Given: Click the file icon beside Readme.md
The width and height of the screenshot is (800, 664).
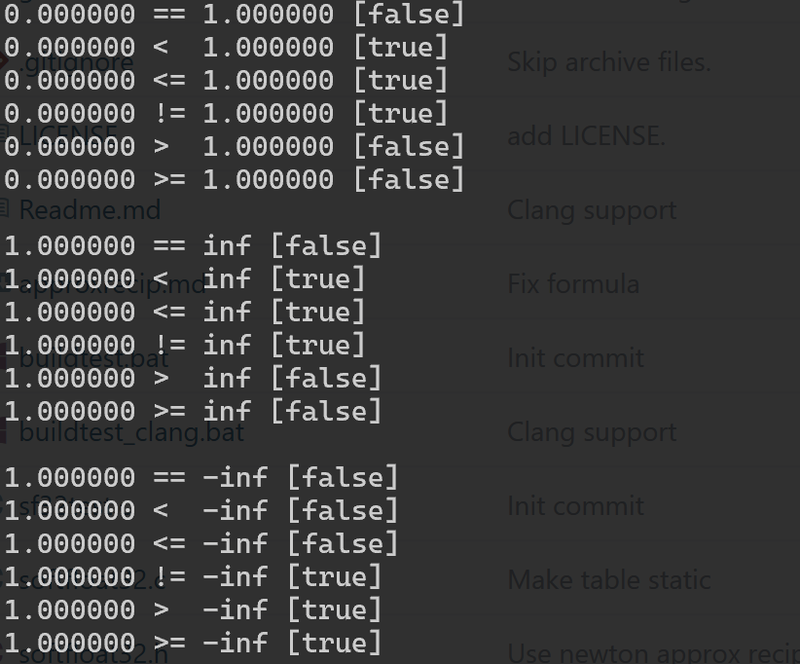Looking at the screenshot, I should click(4, 209).
